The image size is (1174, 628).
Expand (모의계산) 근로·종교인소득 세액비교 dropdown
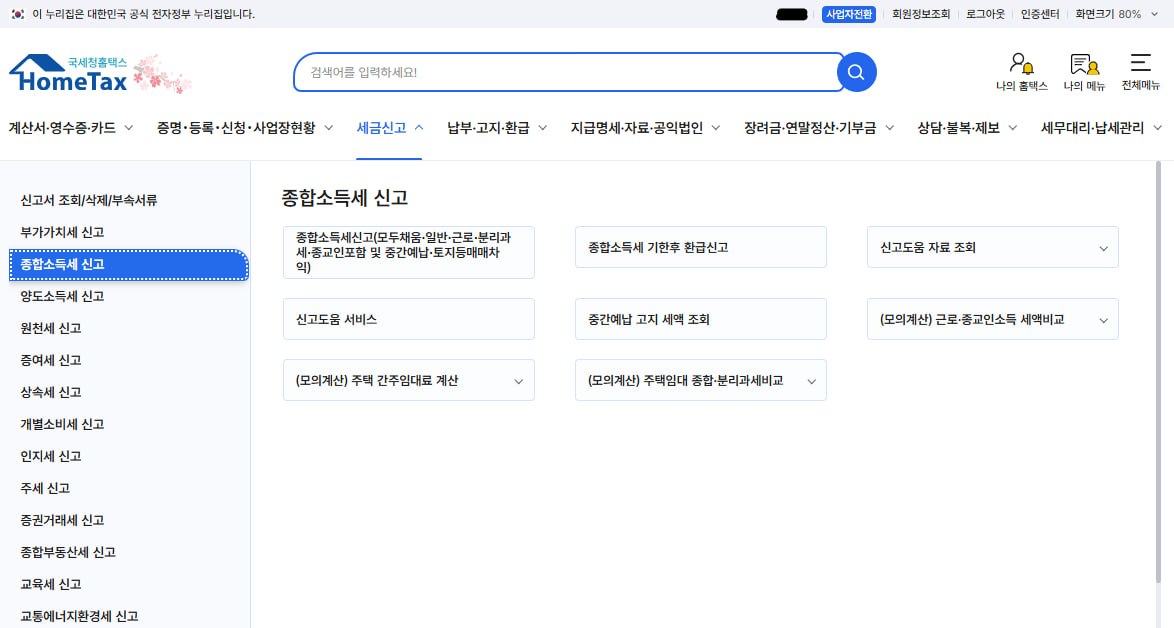coord(993,319)
